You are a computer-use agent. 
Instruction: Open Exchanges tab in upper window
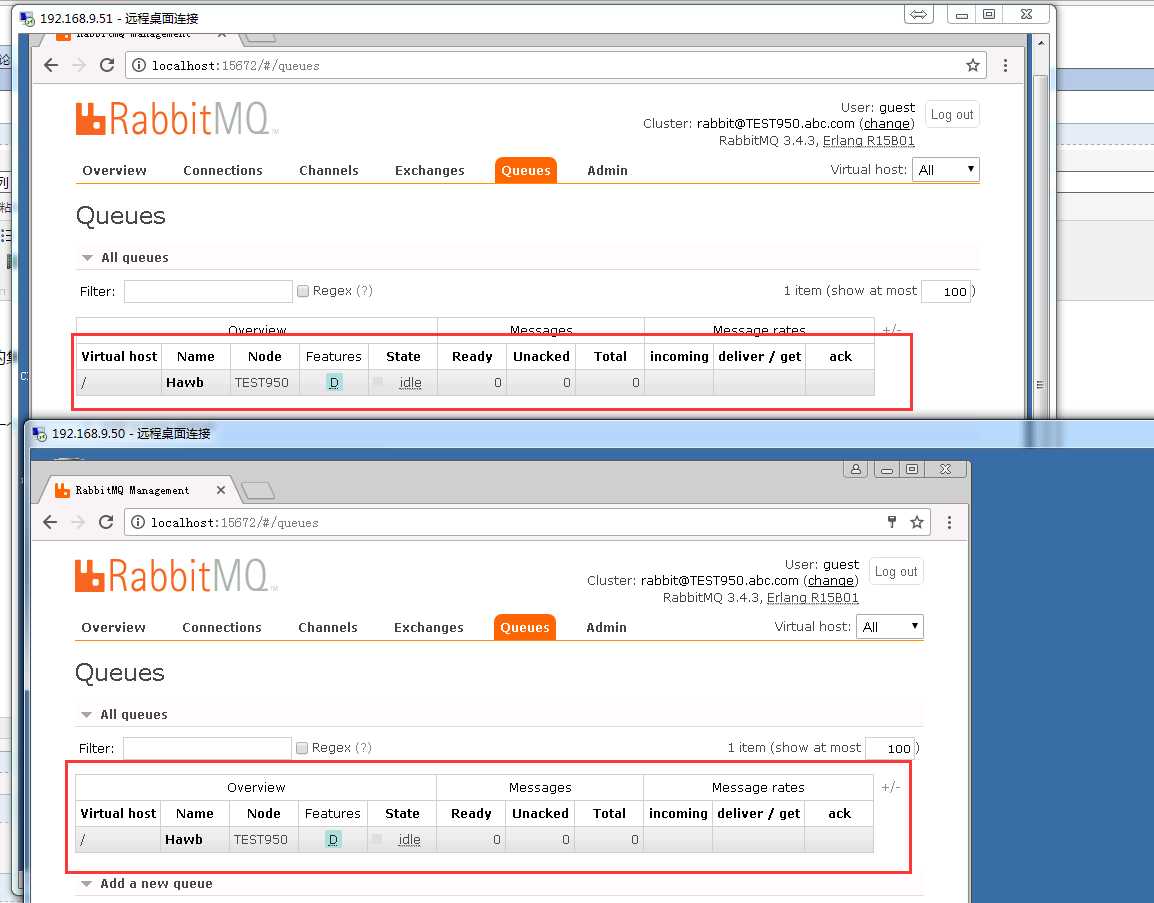430,171
